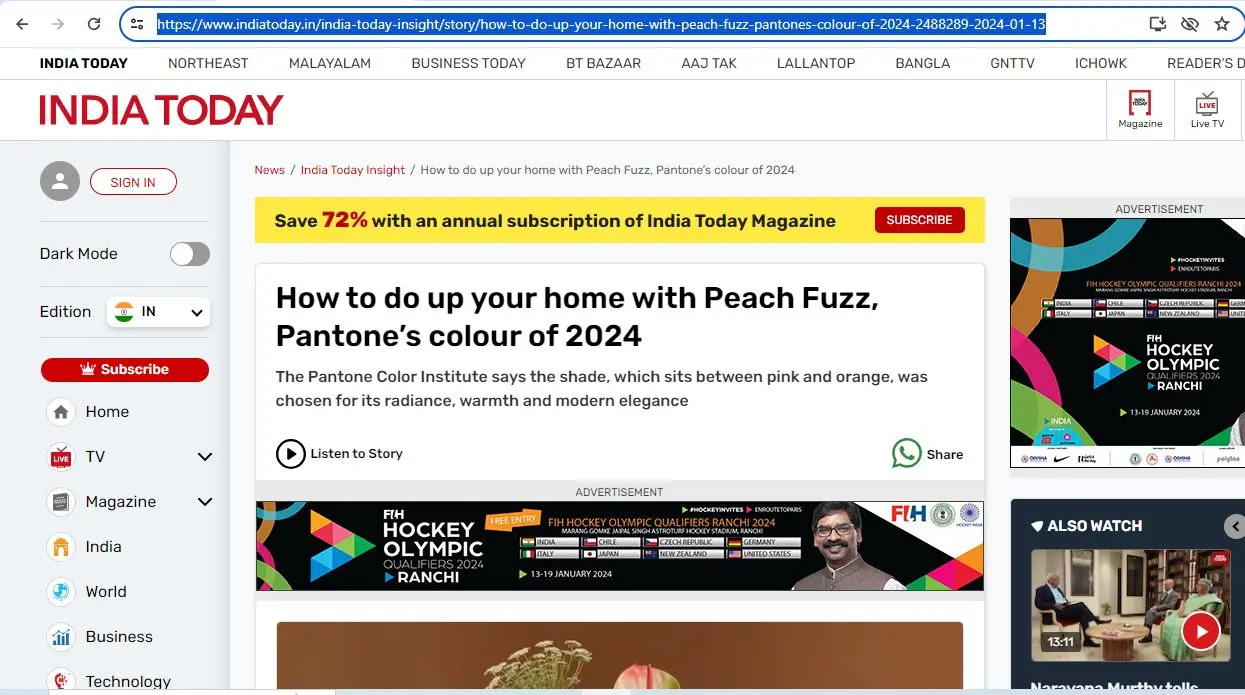Click the Technology icon in sidebar
Viewport: 1245px width, 695px height.
tap(61, 681)
